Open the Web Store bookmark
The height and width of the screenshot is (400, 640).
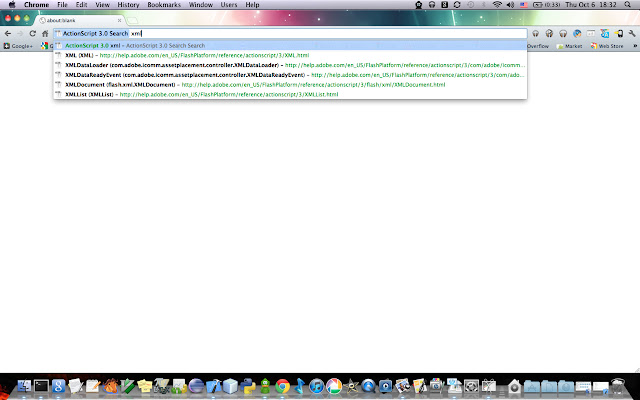(x=607, y=46)
